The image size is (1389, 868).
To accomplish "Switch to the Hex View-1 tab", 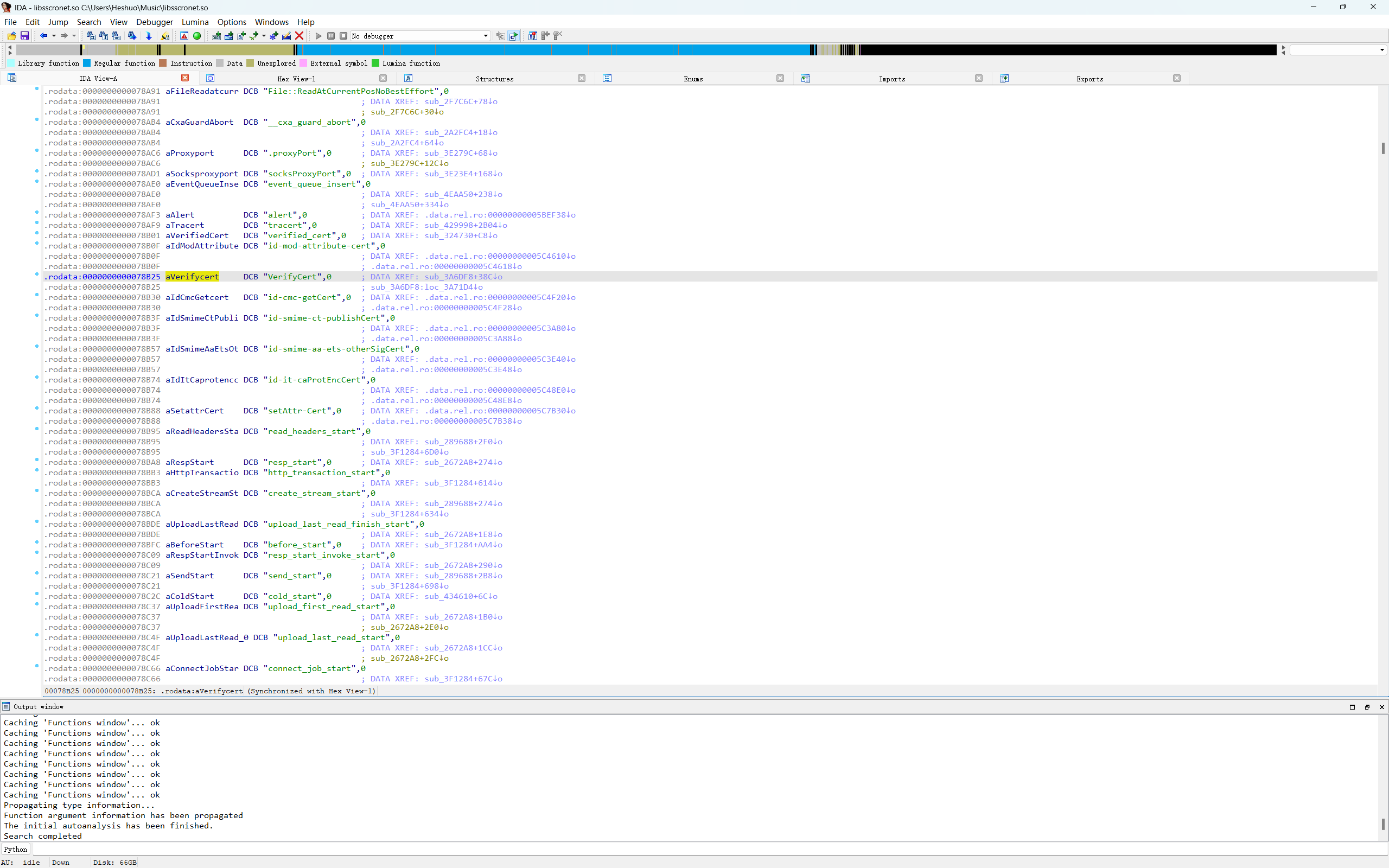I will (x=296, y=79).
